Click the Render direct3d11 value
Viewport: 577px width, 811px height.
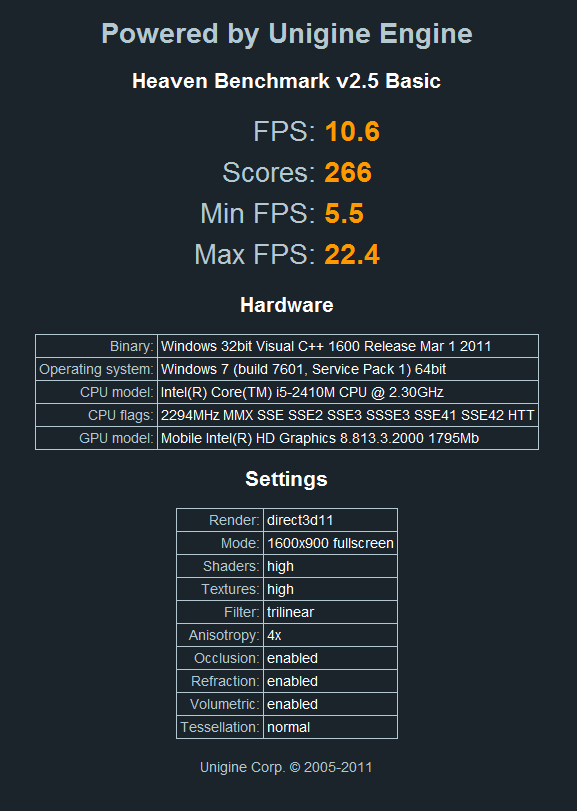pos(330,520)
